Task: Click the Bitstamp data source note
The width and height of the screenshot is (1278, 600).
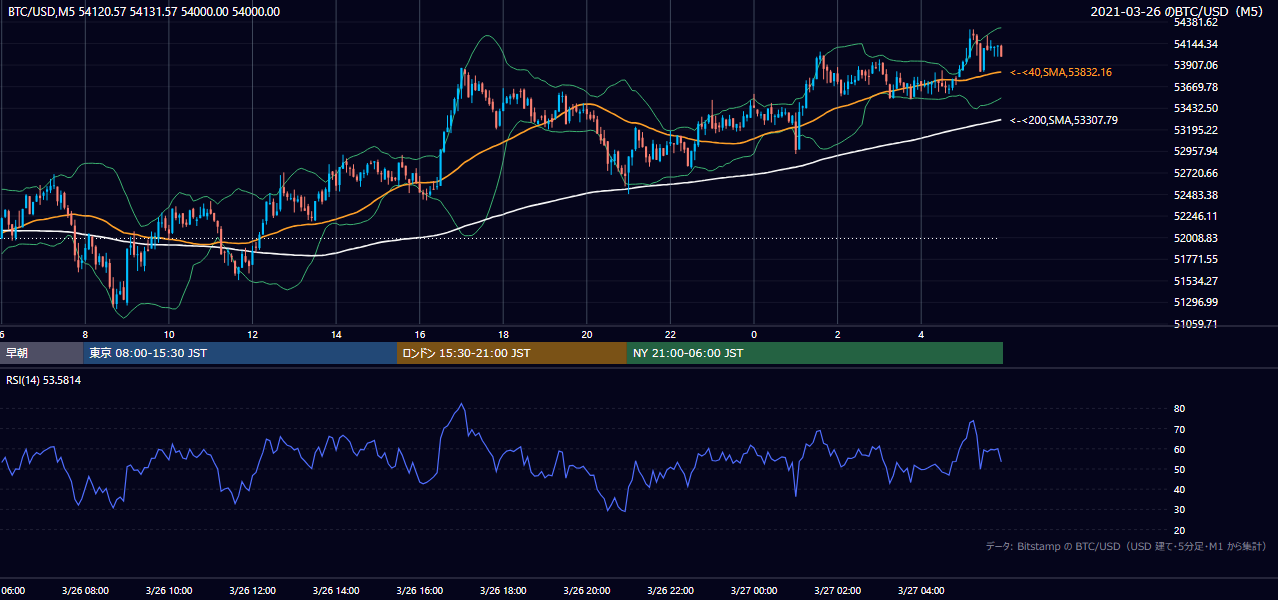Action: coord(1126,546)
